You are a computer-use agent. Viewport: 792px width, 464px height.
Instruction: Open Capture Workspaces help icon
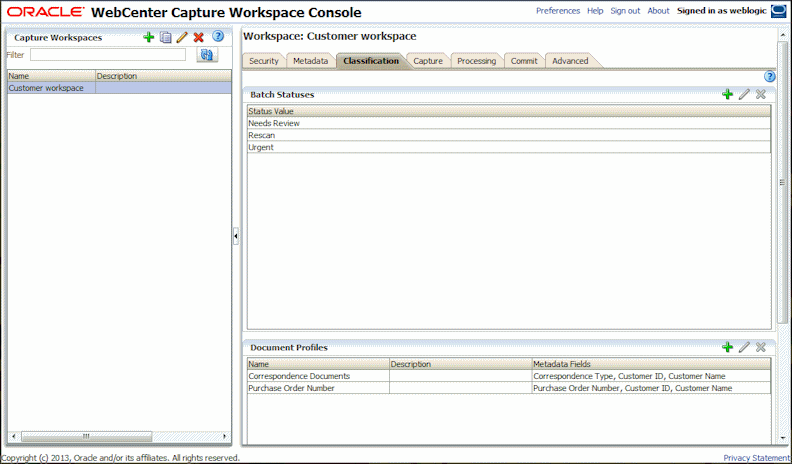[x=218, y=36]
